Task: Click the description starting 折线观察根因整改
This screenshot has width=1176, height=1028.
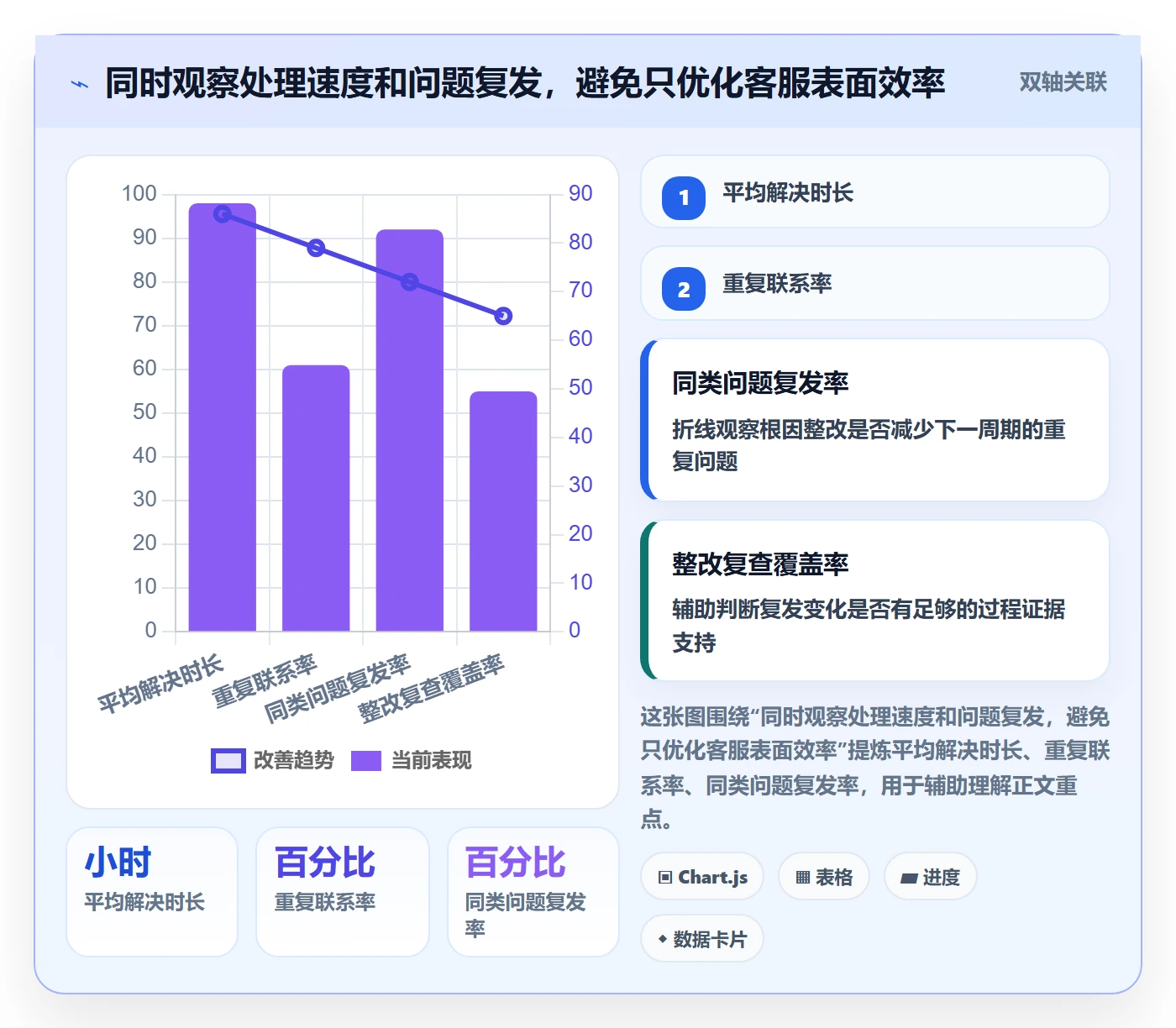Action: [869, 445]
